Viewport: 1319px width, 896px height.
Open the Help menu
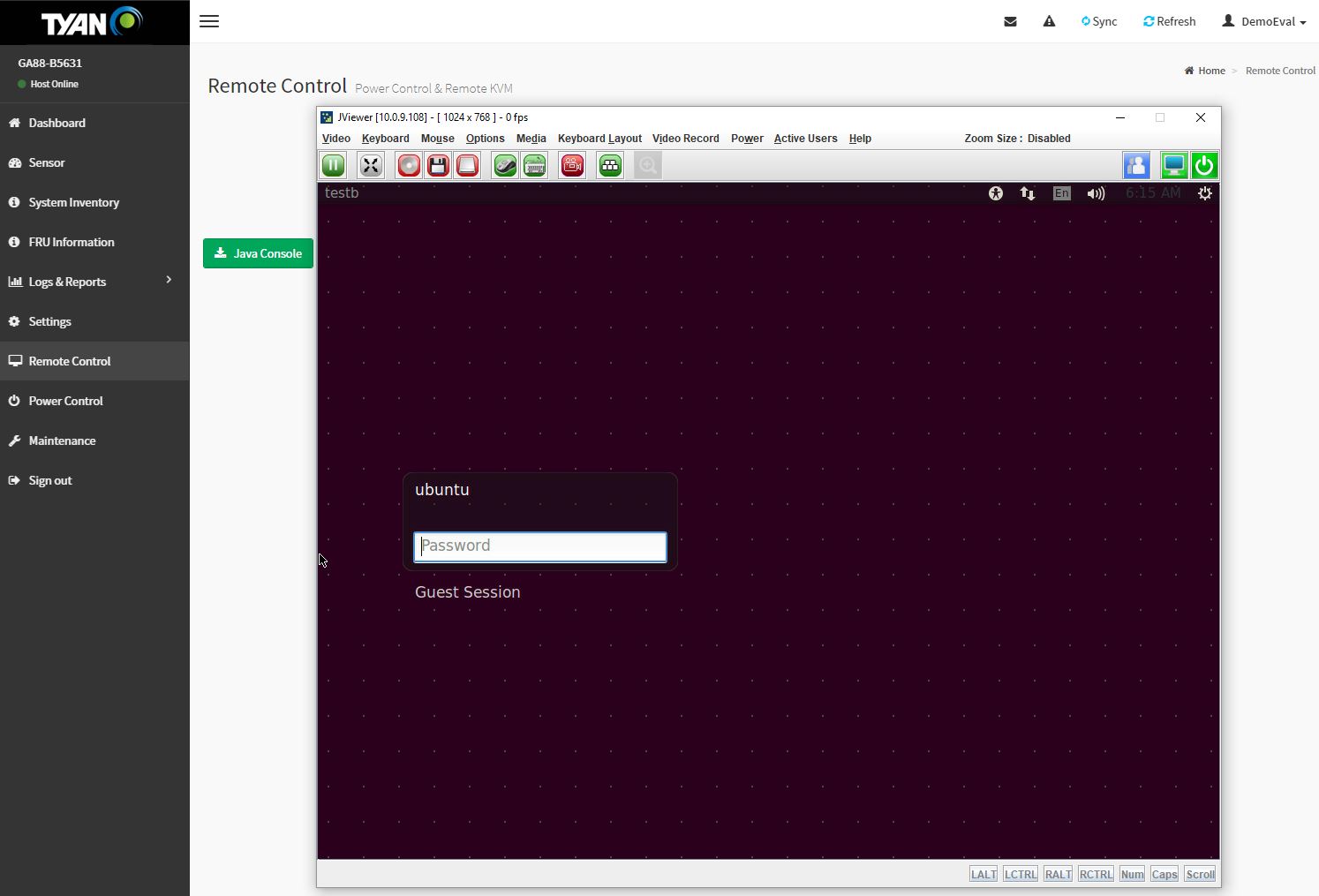click(860, 139)
